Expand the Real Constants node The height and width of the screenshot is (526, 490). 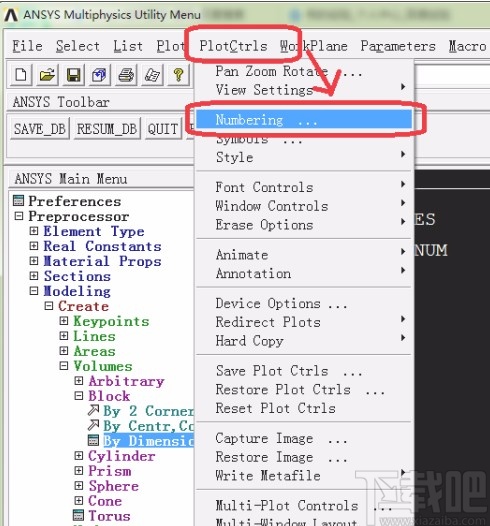tap(34, 246)
